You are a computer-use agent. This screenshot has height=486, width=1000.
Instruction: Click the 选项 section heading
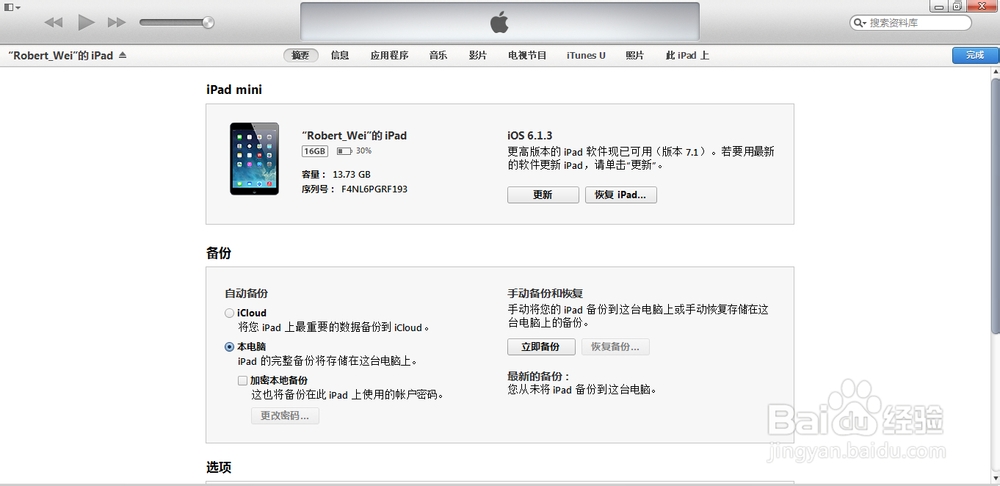219,468
